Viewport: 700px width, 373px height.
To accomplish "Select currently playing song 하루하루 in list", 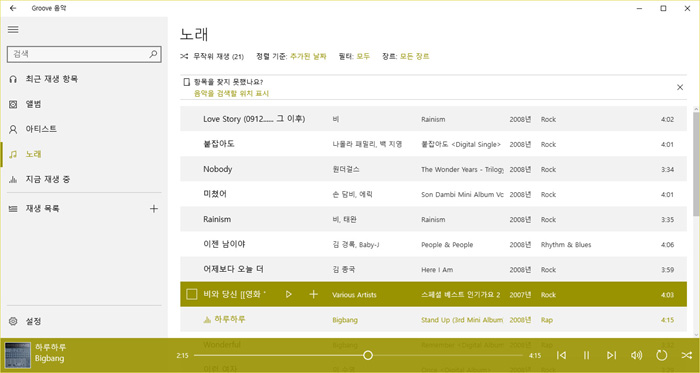I will pyautogui.click(x=229, y=319).
